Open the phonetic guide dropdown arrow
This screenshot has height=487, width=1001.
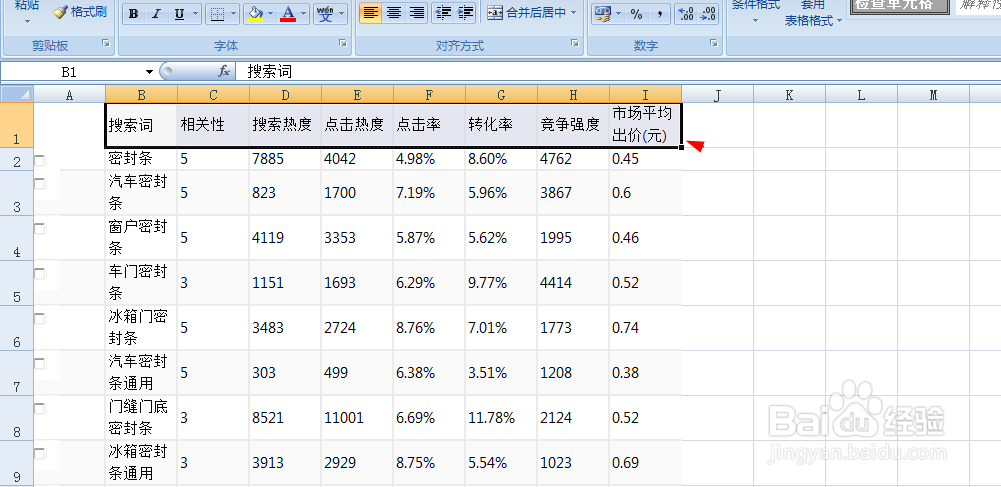tap(341, 13)
